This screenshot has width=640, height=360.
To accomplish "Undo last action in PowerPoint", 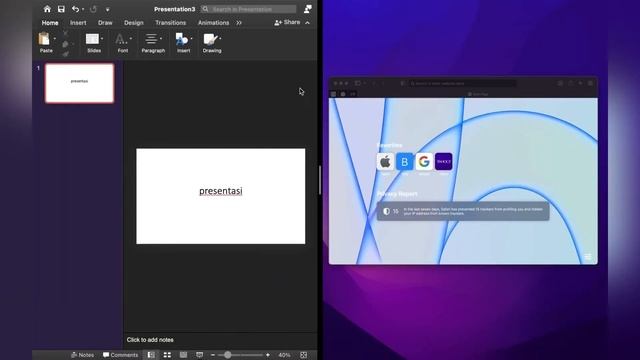I will point(75,9).
